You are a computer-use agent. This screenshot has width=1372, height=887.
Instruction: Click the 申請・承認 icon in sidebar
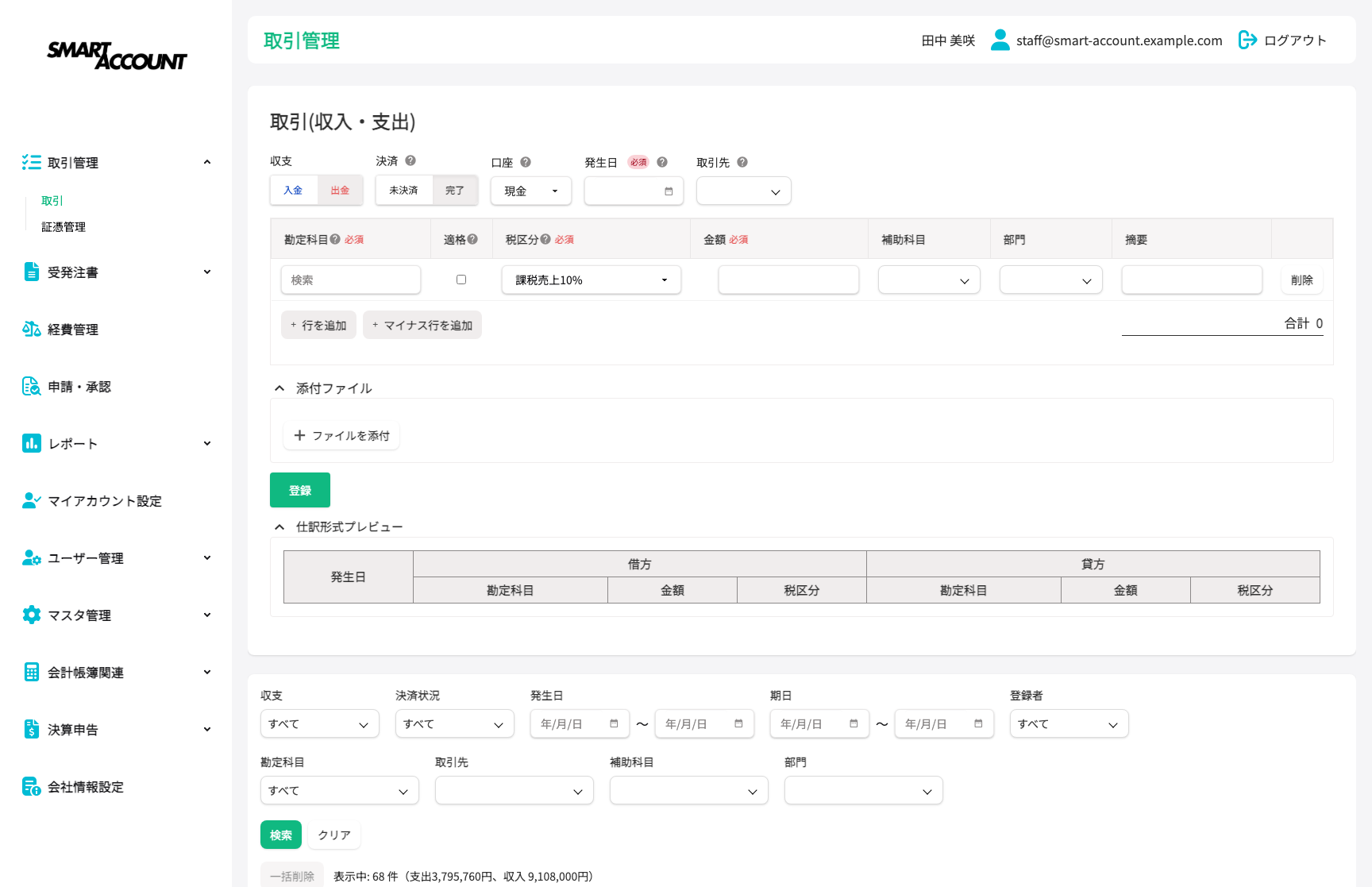[x=32, y=386]
